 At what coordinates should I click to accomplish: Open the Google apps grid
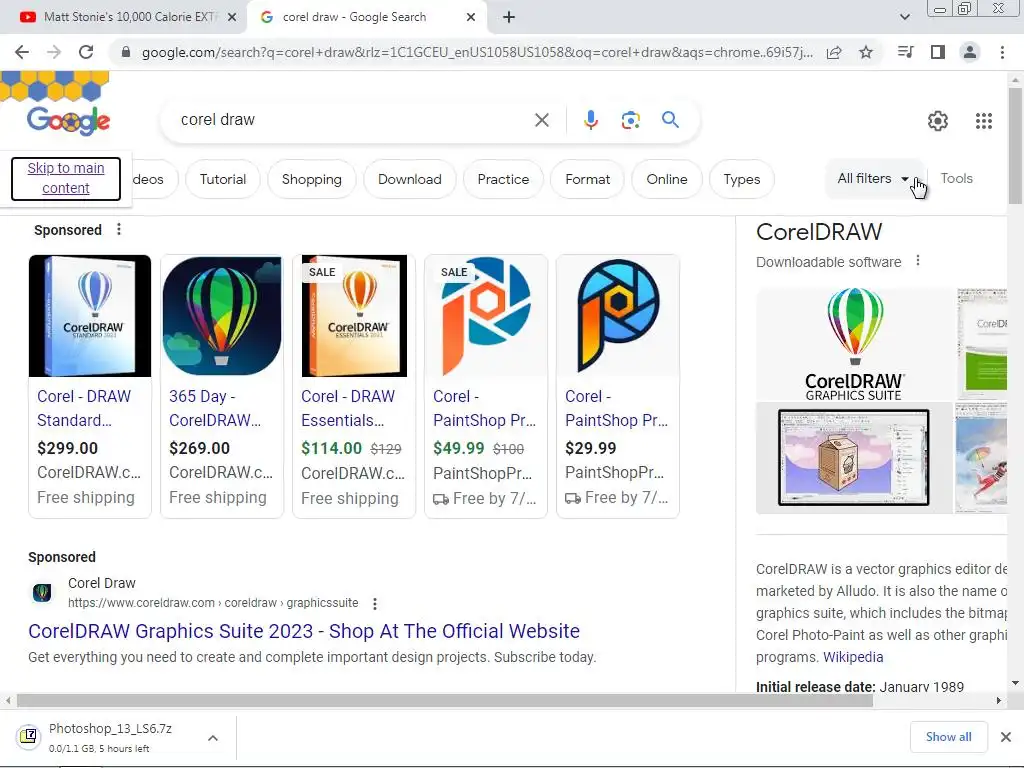pos(984,121)
